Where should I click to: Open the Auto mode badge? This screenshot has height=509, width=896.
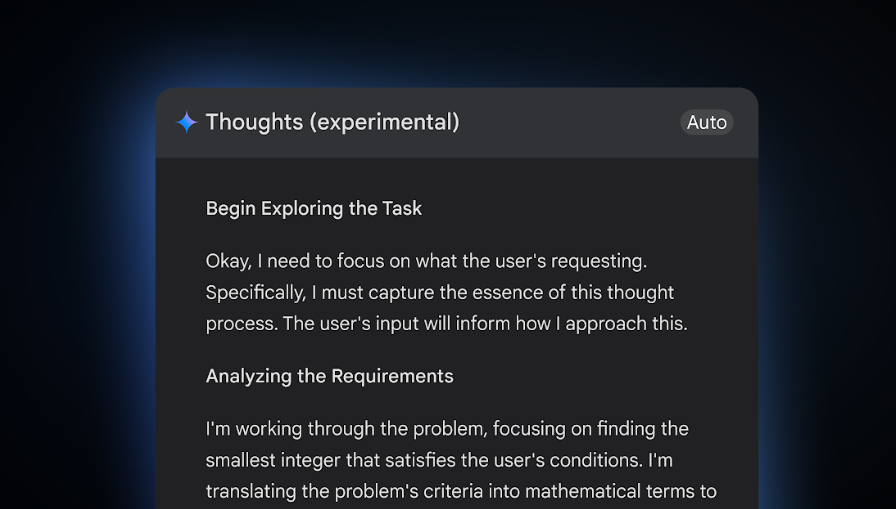click(x=707, y=122)
